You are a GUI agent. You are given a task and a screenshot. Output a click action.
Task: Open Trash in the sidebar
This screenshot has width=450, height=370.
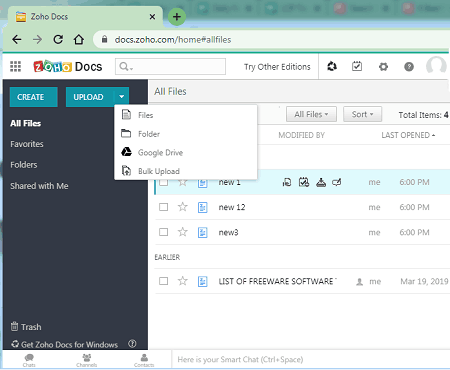tap(26, 327)
